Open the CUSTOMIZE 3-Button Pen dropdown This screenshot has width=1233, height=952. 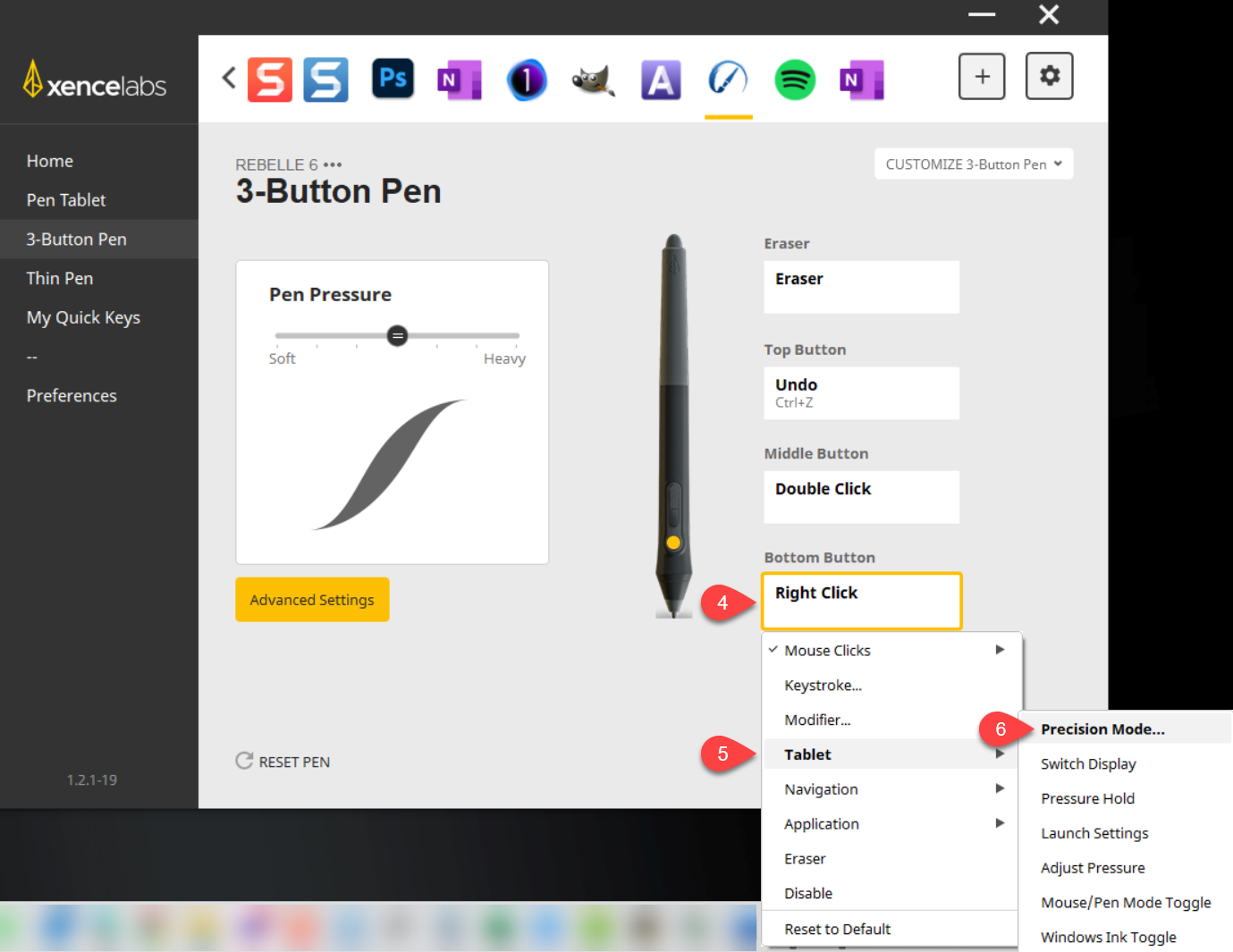[974, 164]
